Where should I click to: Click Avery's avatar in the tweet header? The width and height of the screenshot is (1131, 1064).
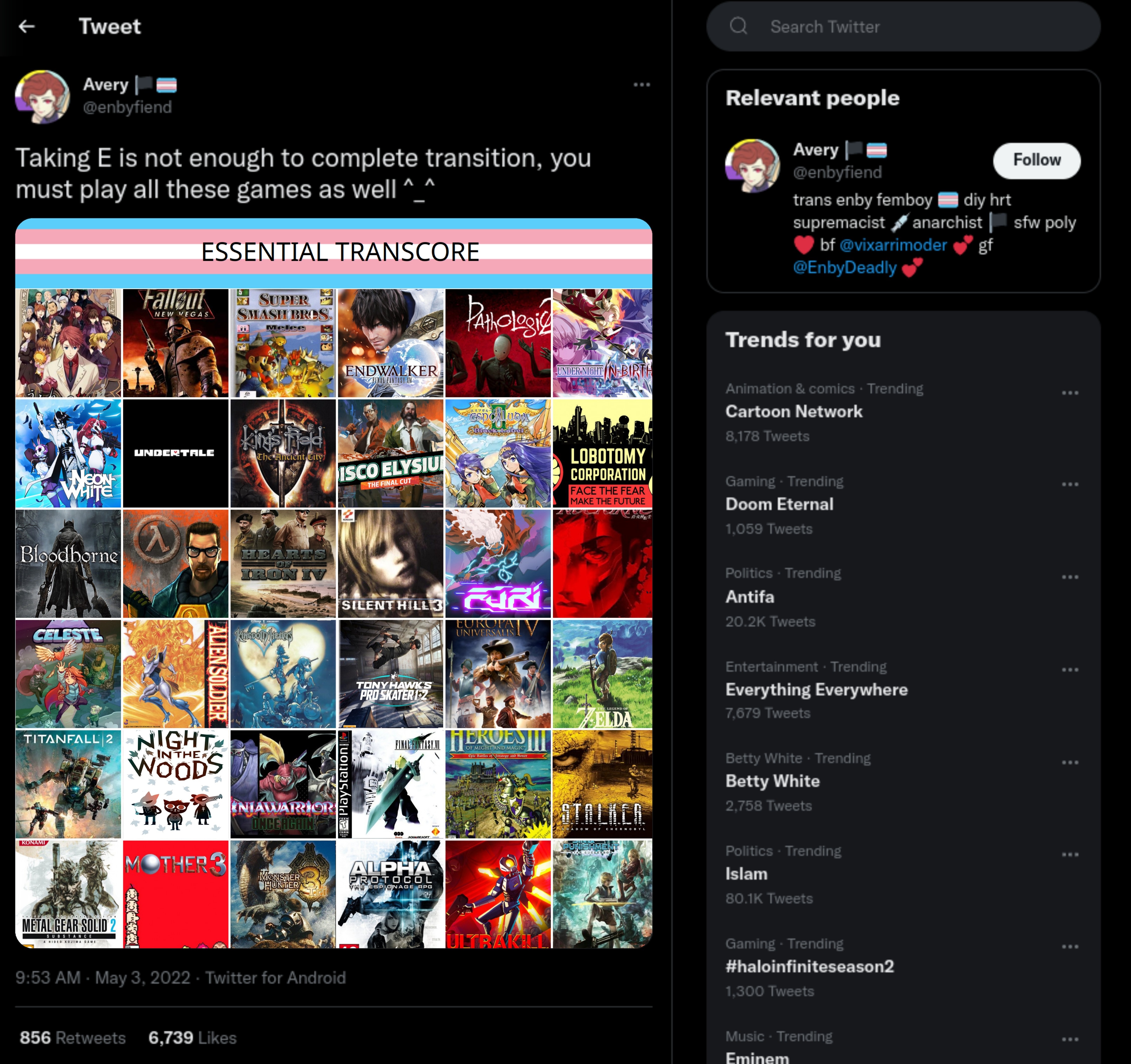(42, 97)
